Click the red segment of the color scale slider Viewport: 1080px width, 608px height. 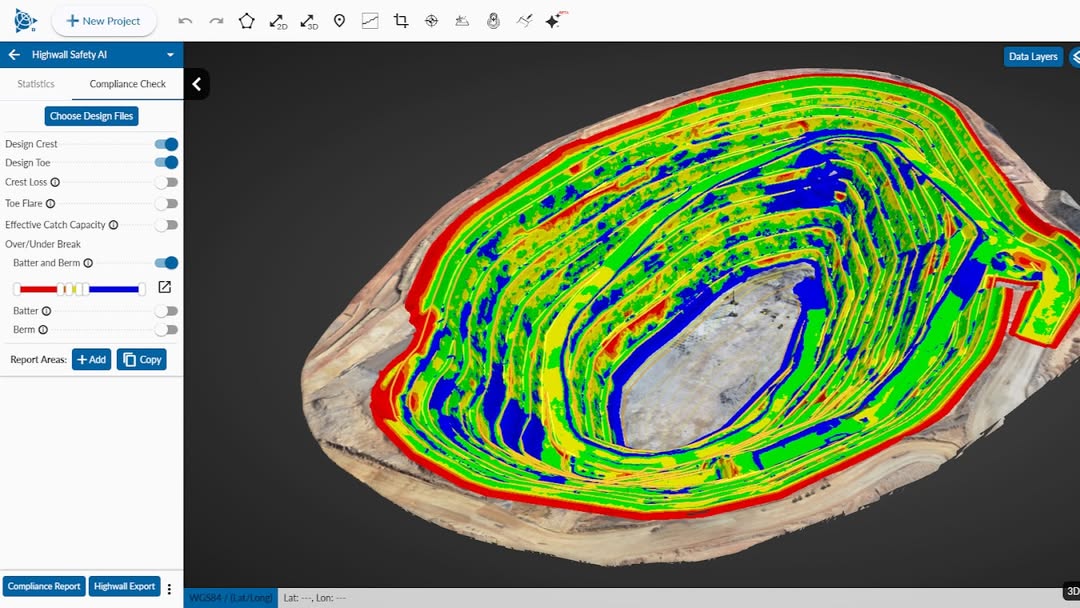click(x=38, y=289)
